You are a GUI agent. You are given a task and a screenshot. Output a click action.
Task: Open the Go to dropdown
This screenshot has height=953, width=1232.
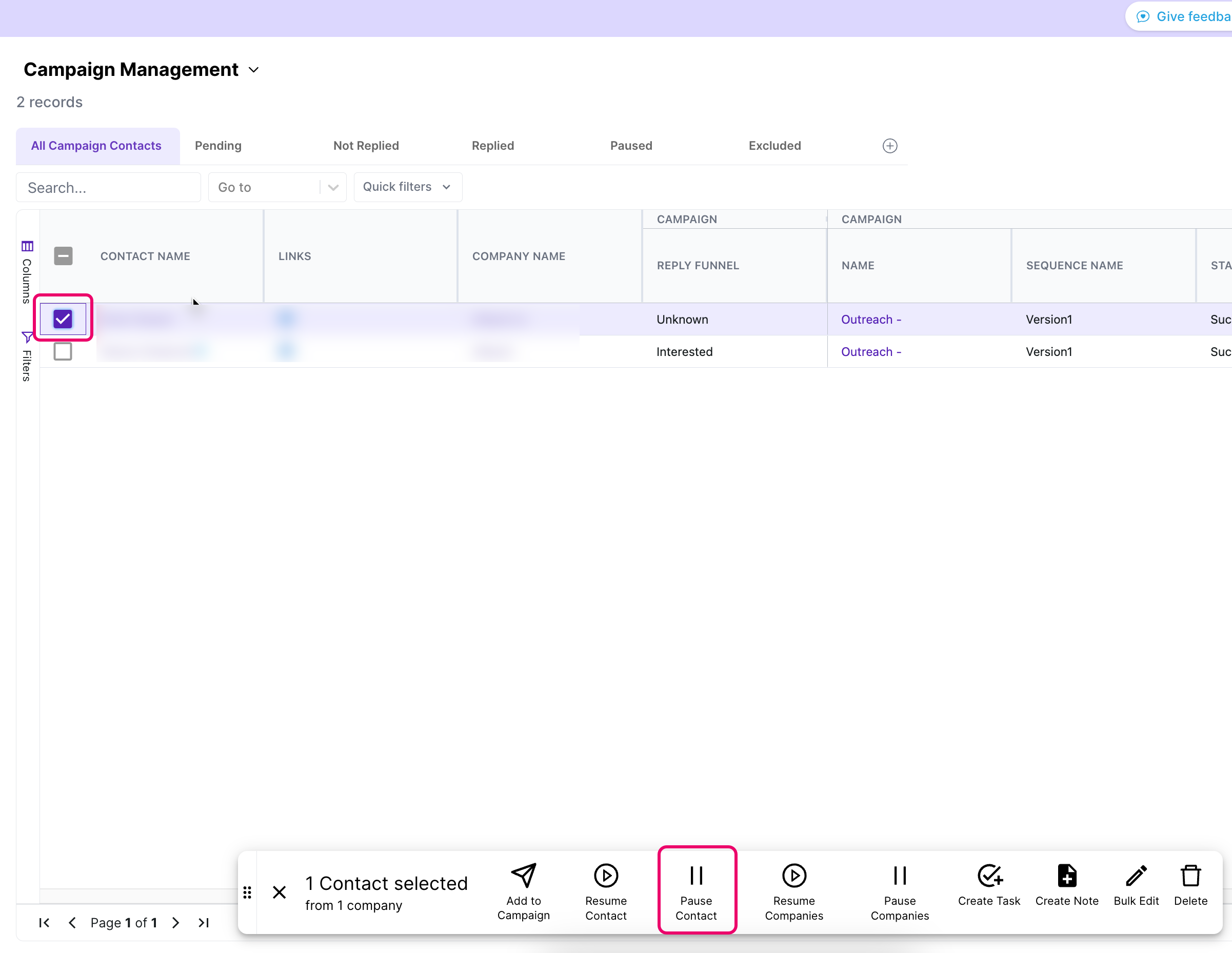(x=277, y=187)
